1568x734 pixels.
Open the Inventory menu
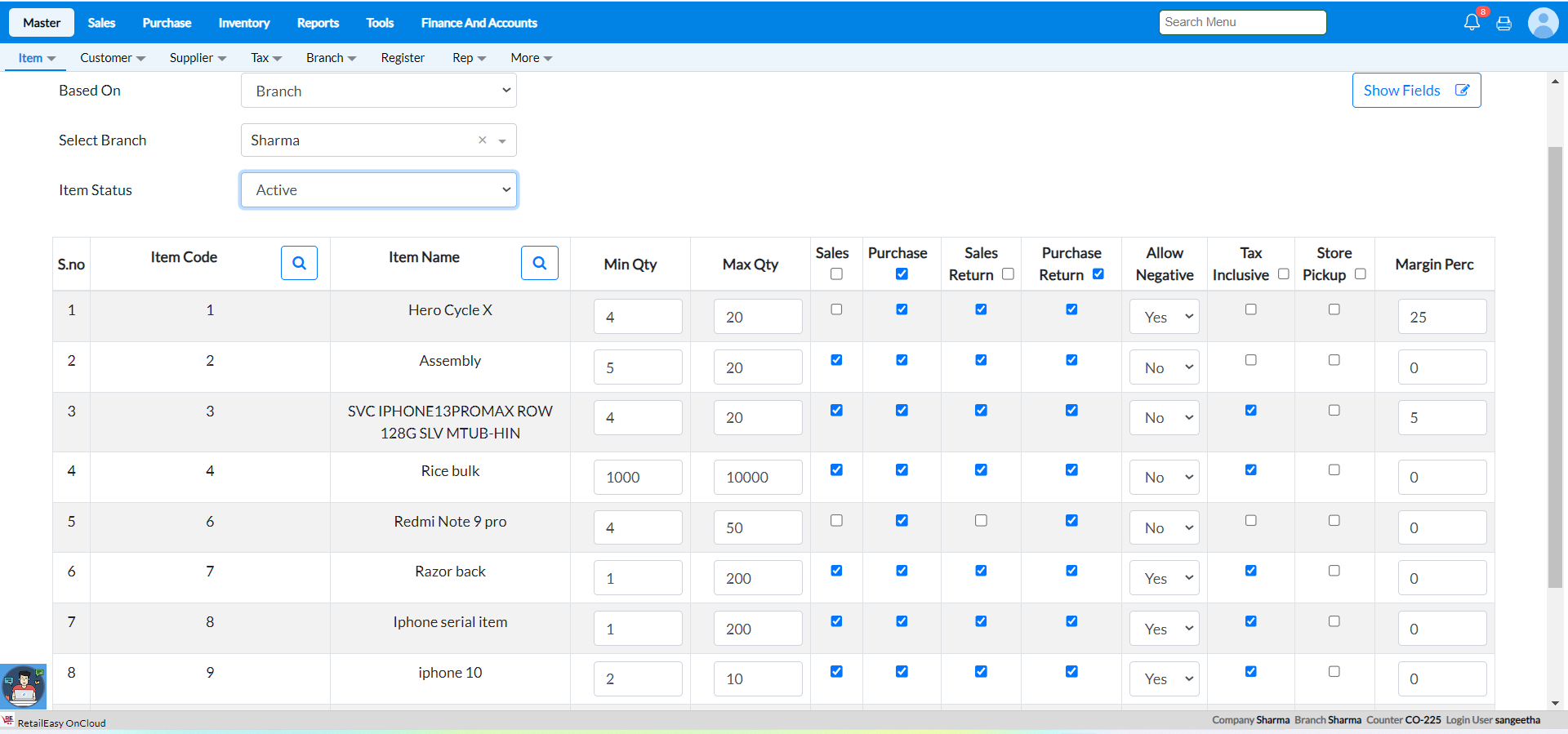243,23
